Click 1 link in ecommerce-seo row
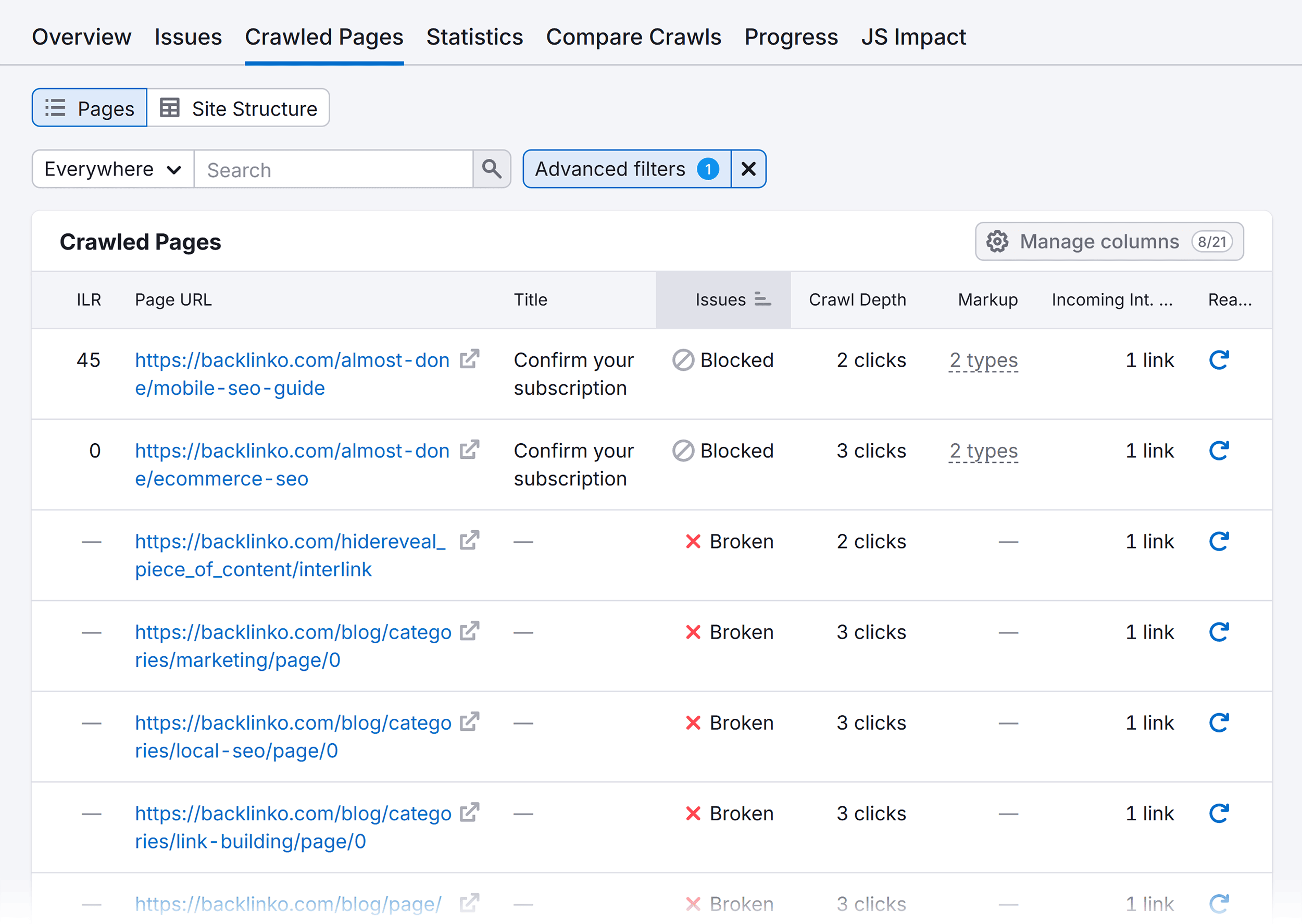 point(1149,451)
